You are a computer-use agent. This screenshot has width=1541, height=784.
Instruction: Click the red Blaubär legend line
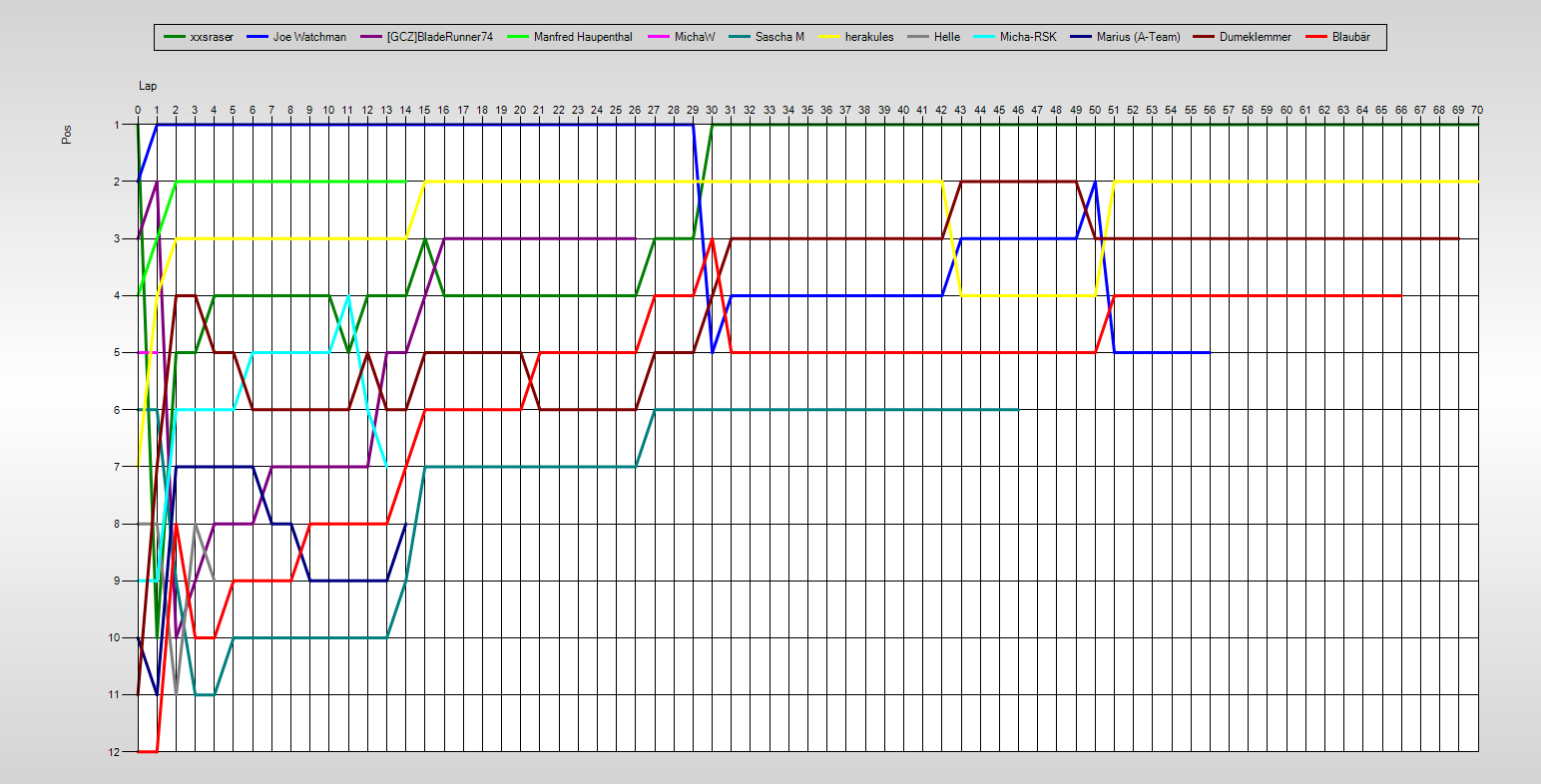1315,37
